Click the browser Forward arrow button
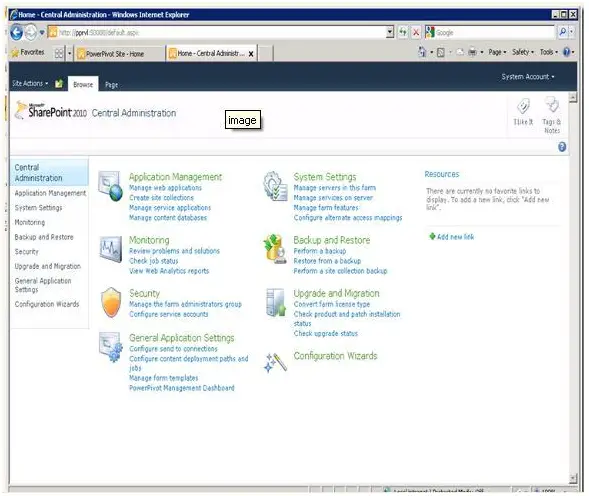589x496 pixels. pos(31,33)
